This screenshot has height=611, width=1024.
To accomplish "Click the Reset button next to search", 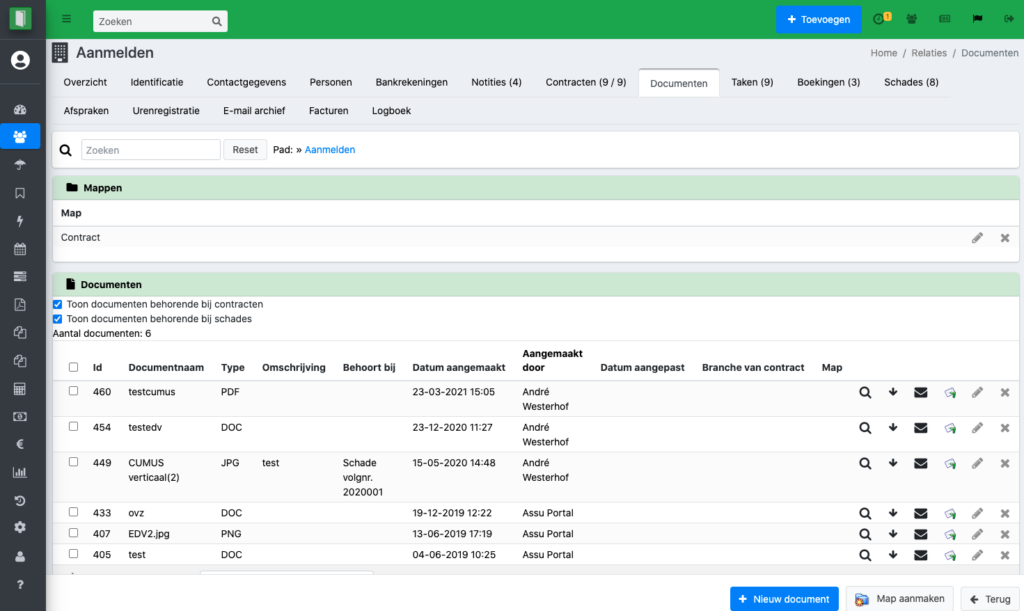I will point(245,149).
